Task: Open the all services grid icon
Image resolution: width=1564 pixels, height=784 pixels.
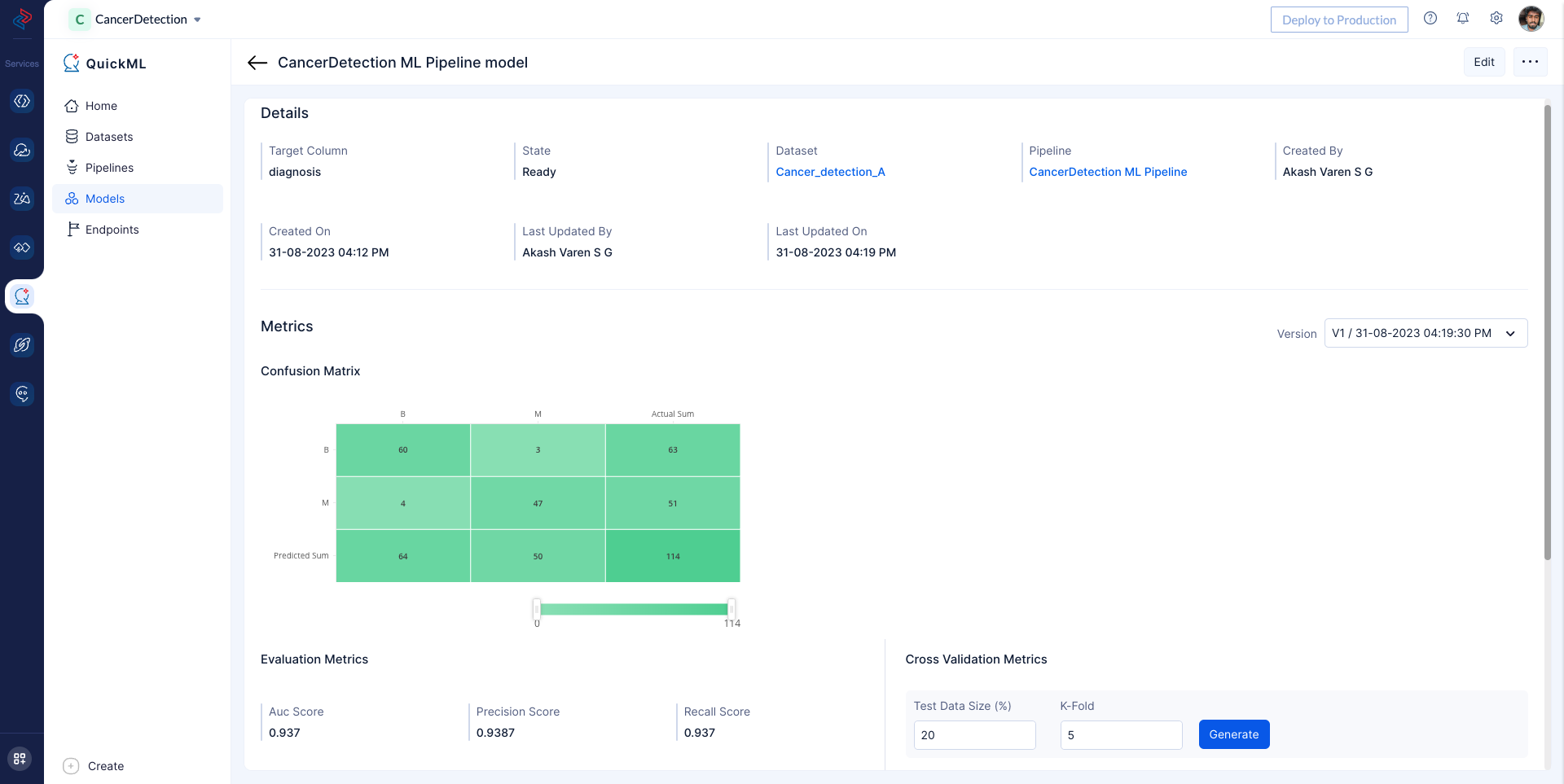Action: (x=20, y=759)
